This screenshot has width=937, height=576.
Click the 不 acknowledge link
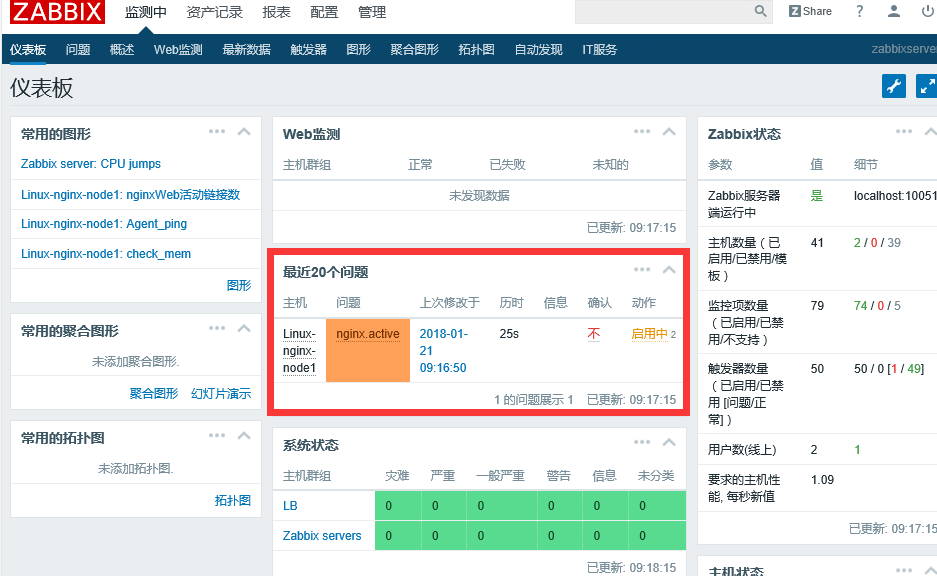(593, 333)
